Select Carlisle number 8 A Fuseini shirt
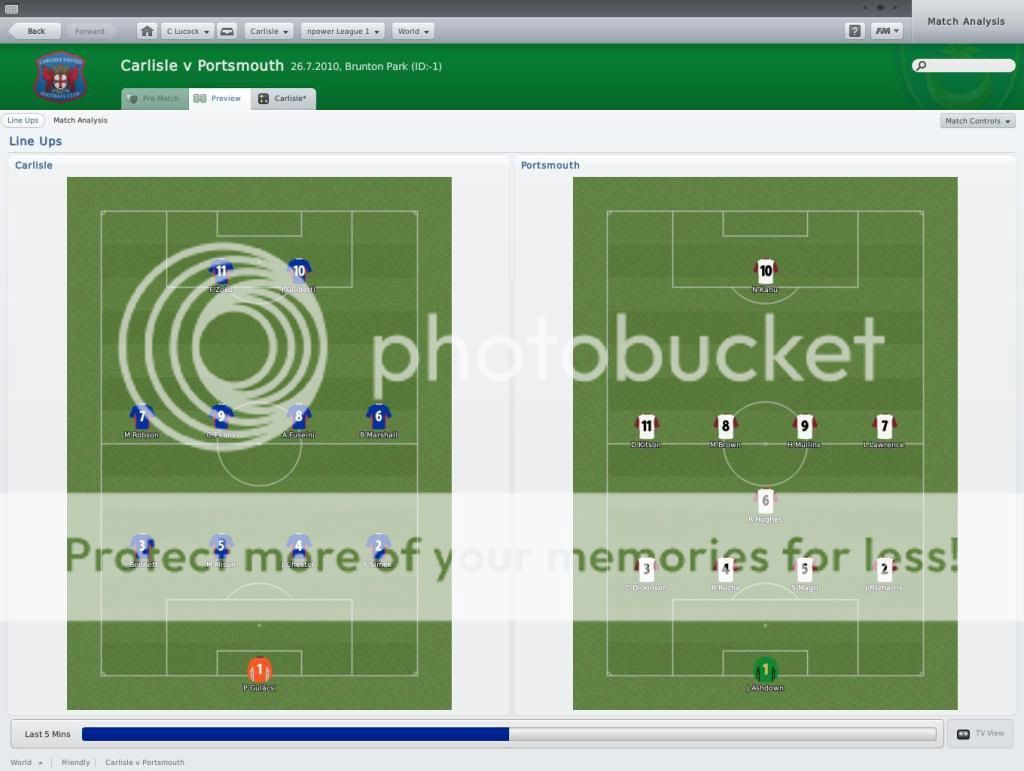This screenshot has width=1024, height=771. pyautogui.click(x=299, y=416)
